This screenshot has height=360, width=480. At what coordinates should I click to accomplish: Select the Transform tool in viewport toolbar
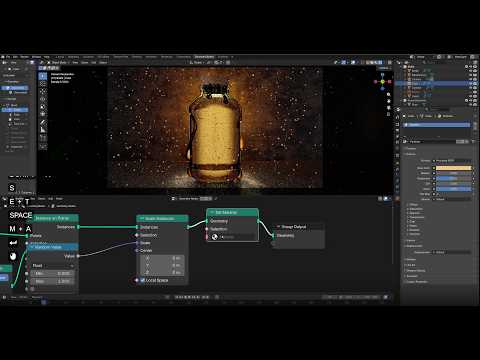(x=43, y=115)
